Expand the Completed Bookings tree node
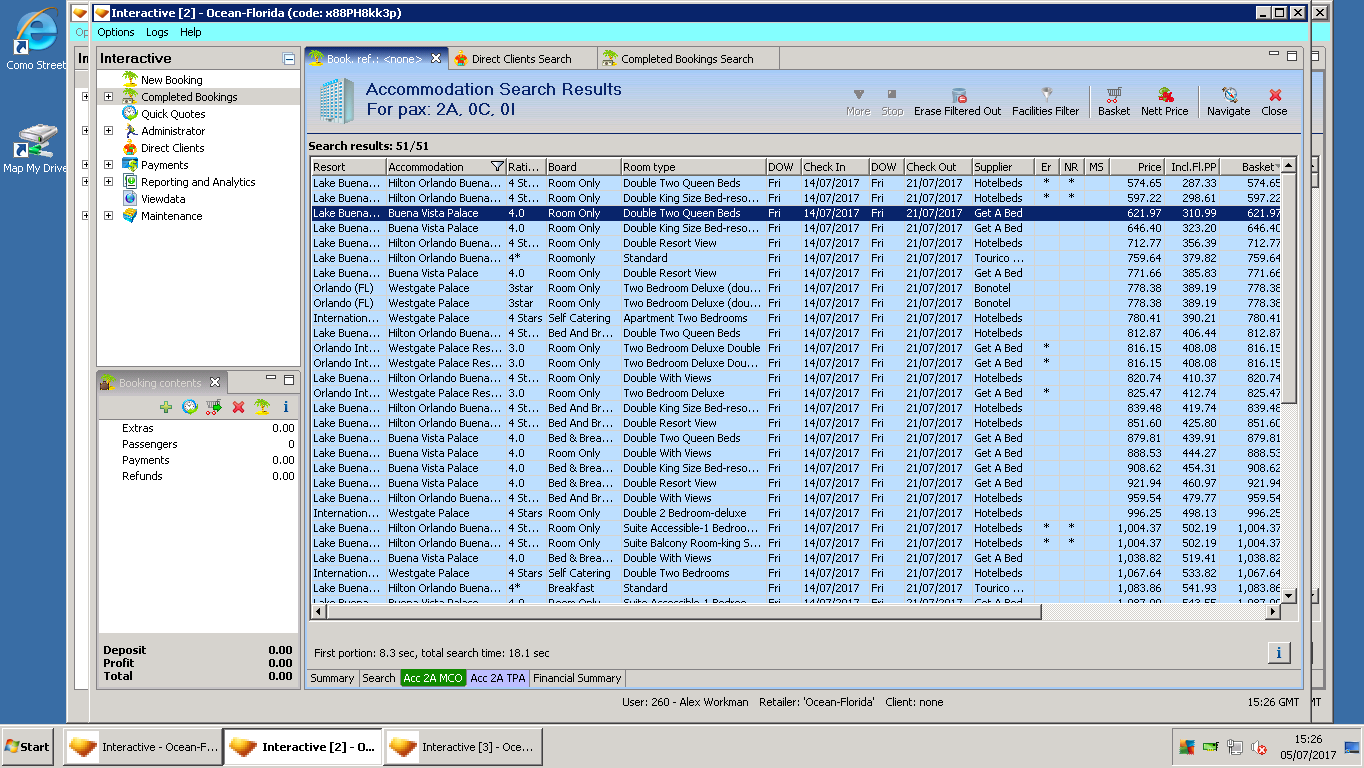1364x768 pixels. pos(108,97)
